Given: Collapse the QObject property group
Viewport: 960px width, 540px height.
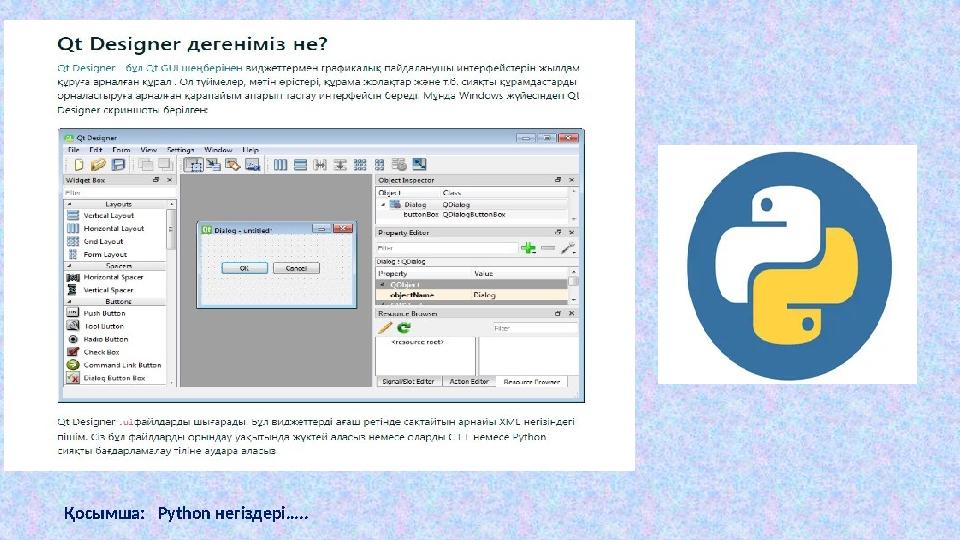Looking at the screenshot, I should click(383, 285).
